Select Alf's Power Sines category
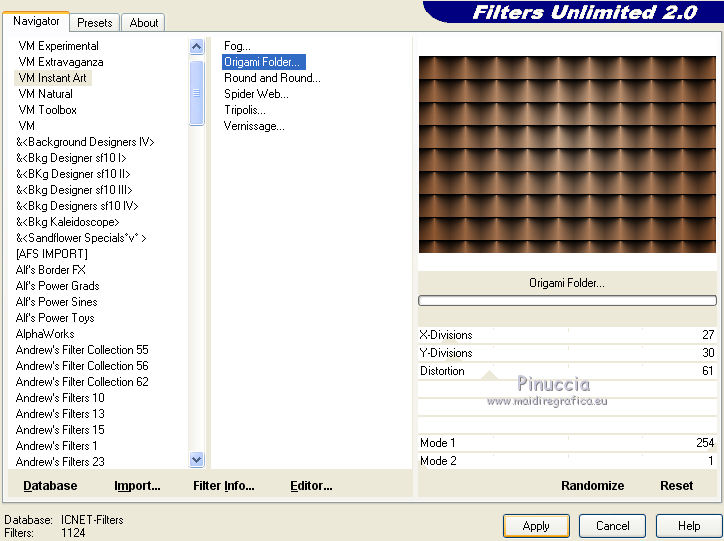Screen dimensions: 724x541 57,302
